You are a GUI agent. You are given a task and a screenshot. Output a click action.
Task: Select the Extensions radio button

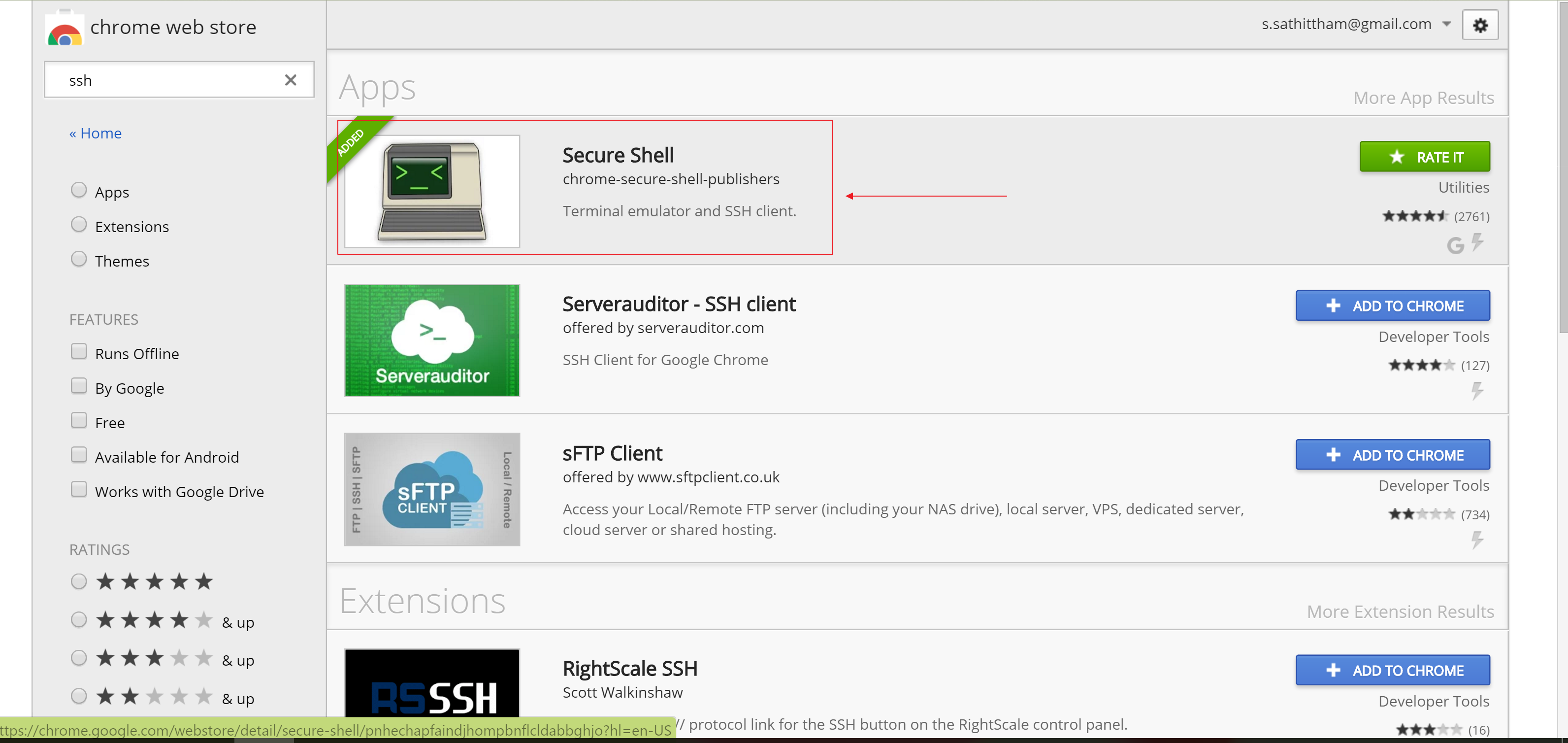pyautogui.click(x=79, y=224)
